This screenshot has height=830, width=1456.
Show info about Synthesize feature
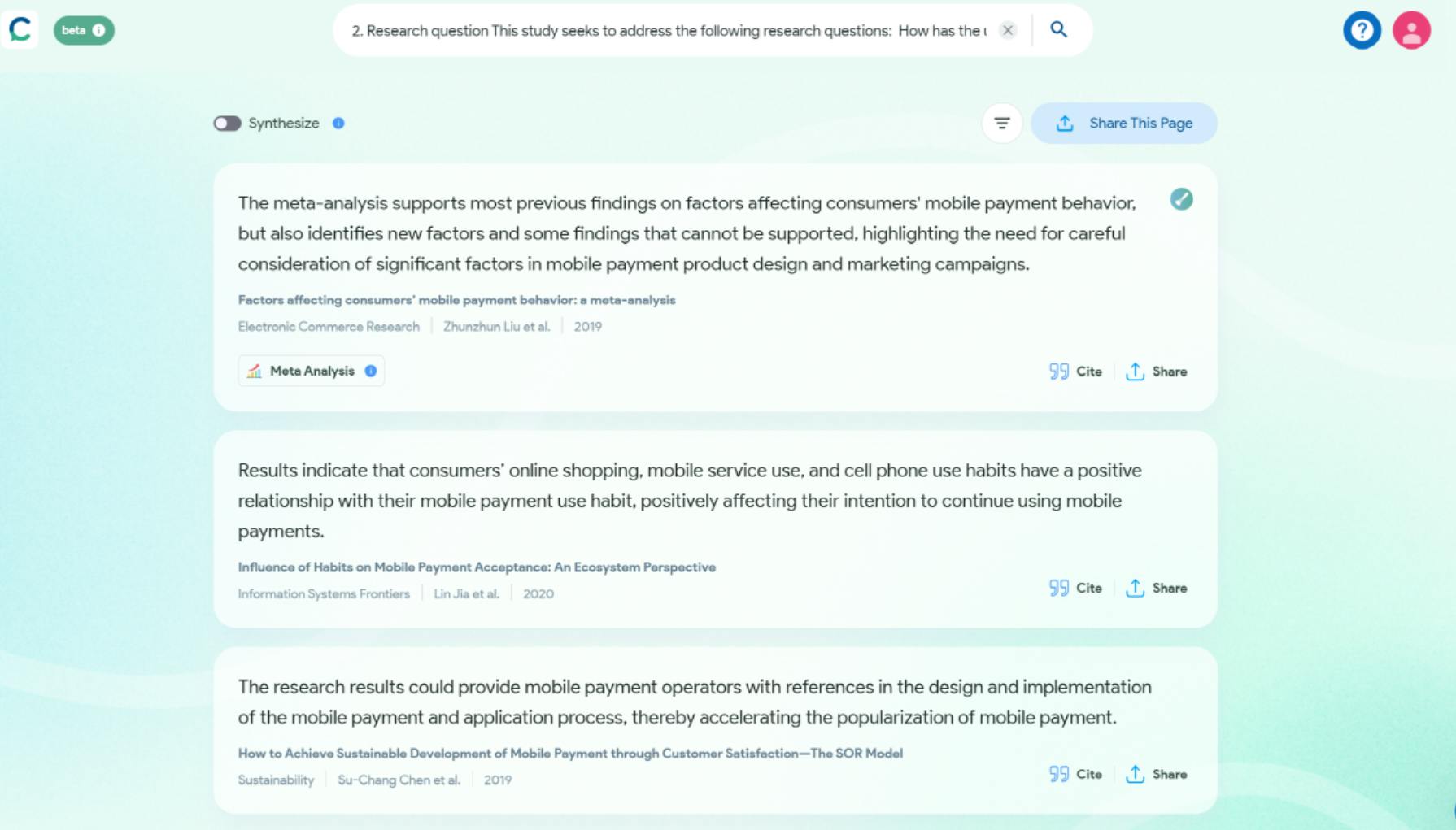pyautogui.click(x=338, y=124)
